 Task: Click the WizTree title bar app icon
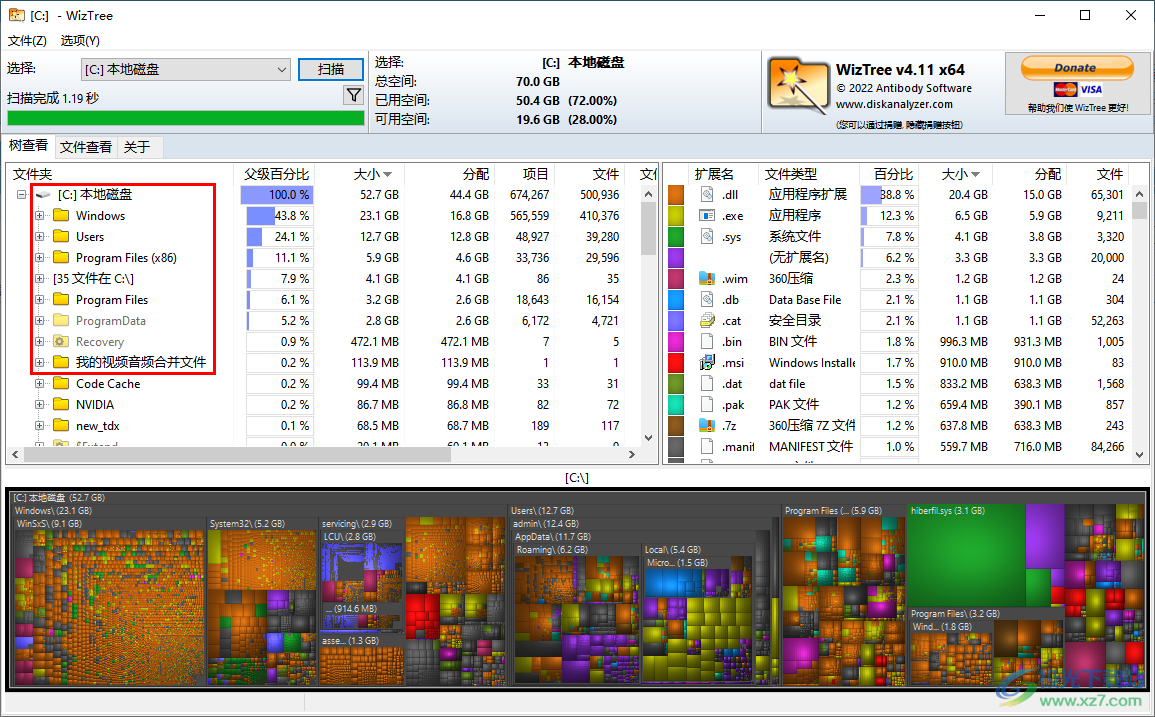point(16,15)
